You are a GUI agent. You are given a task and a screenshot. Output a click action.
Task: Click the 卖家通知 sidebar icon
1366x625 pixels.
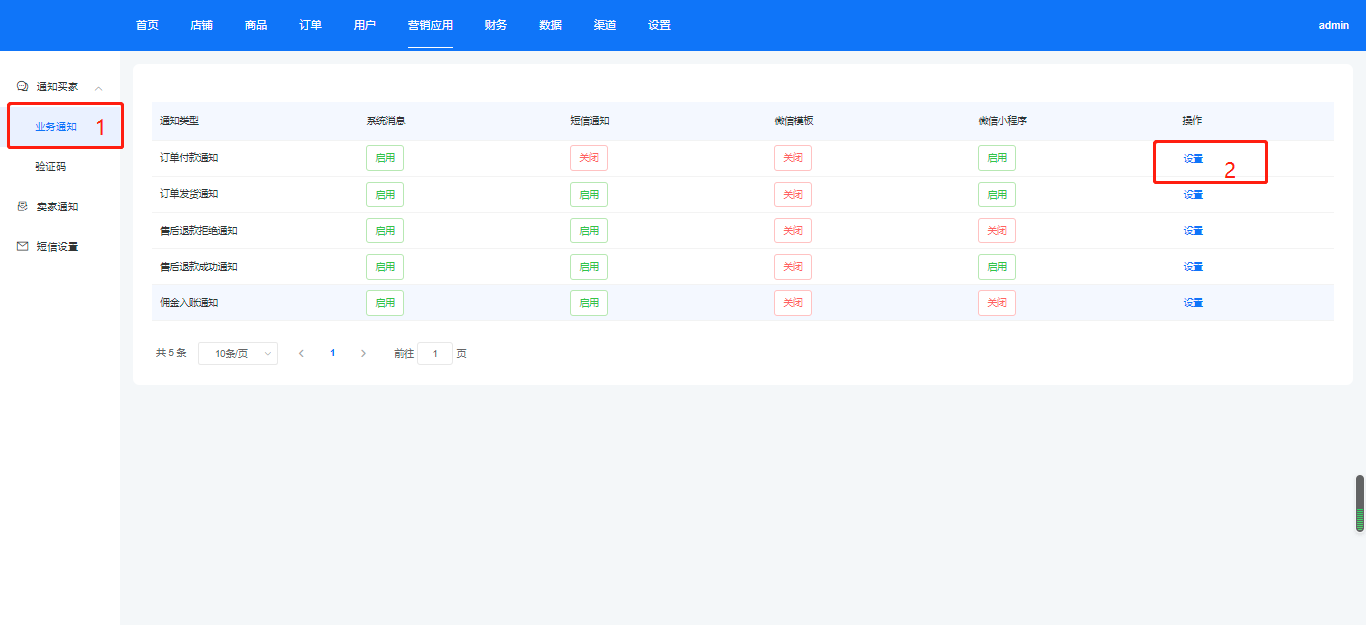23,207
